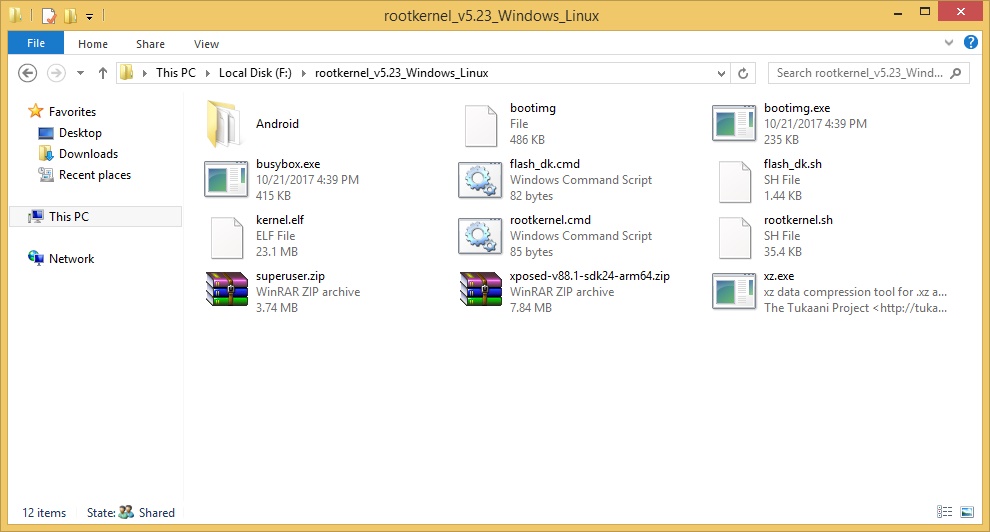
Task: Select the rootkernel.sh file icon
Action: 735,238
